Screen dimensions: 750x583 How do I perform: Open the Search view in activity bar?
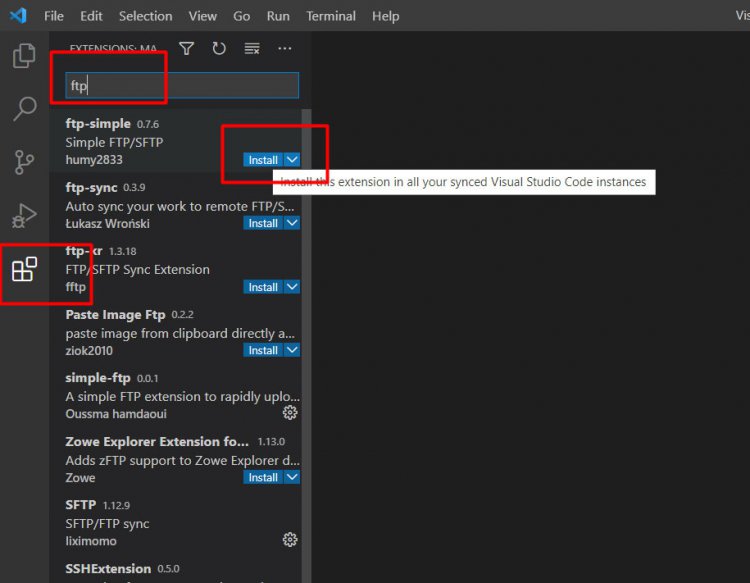click(24, 109)
